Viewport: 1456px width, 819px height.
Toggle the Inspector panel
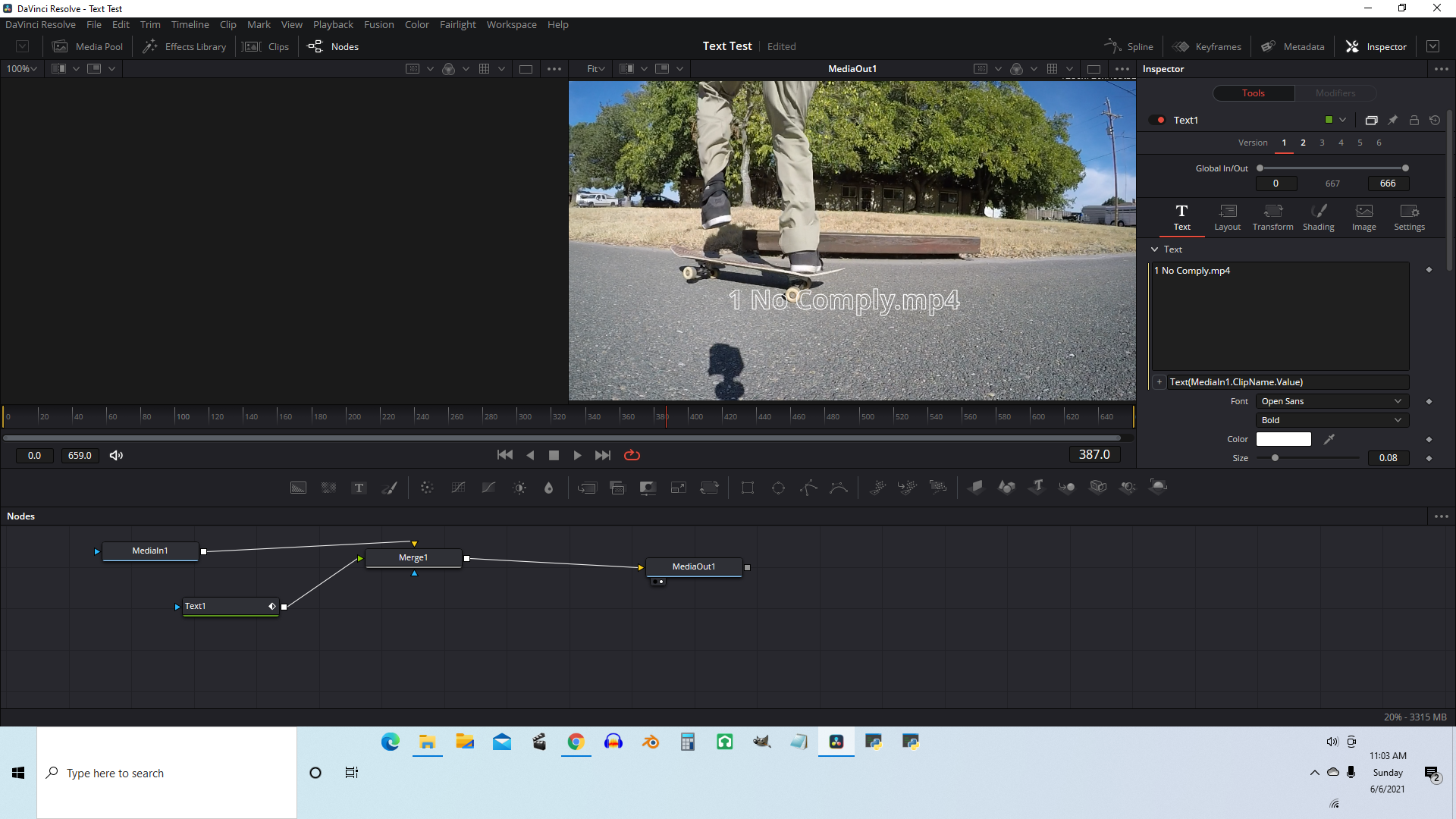point(1376,46)
